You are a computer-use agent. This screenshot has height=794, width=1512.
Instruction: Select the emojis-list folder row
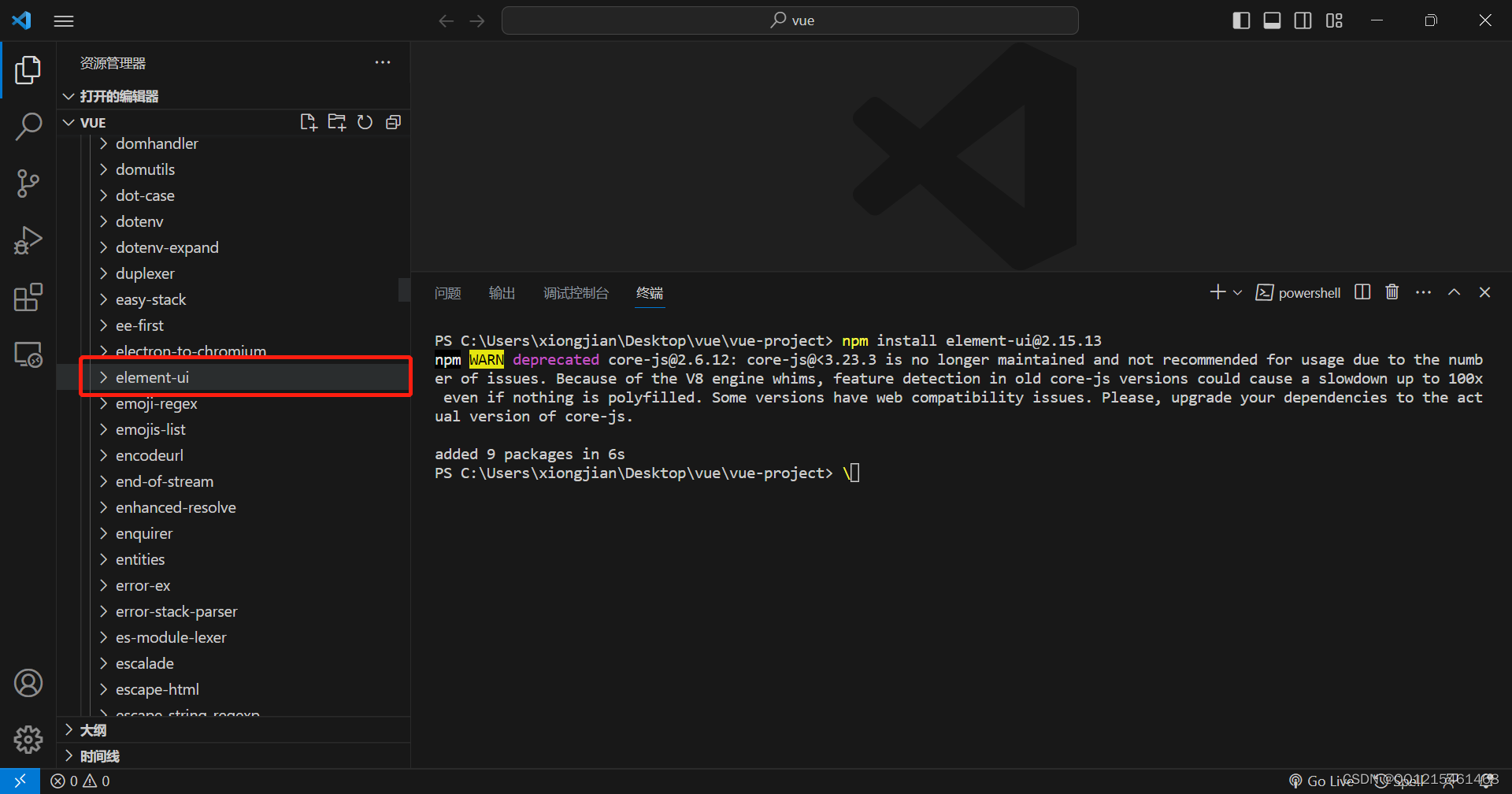(x=233, y=429)
